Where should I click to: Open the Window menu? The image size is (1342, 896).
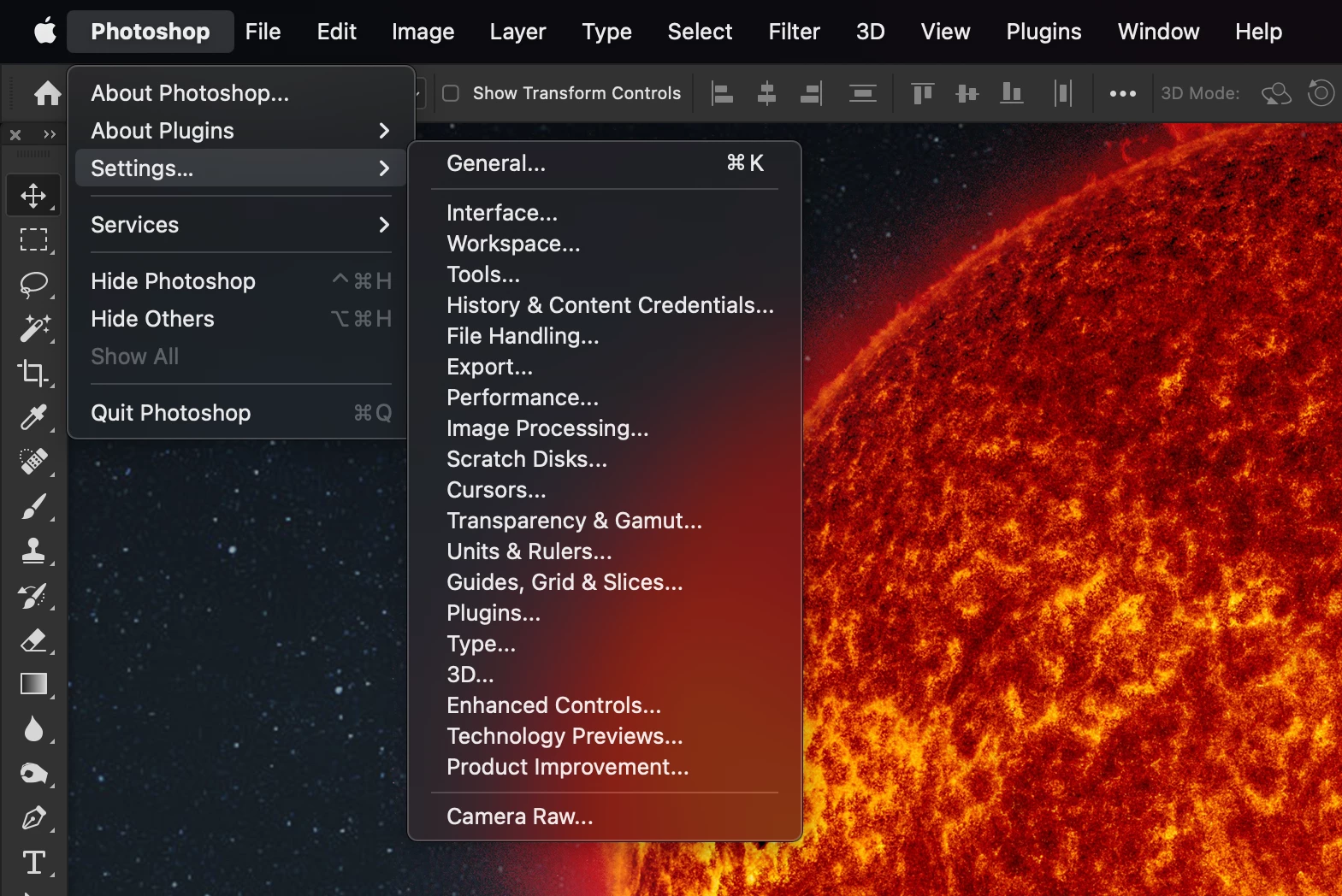pos(1158,32)
